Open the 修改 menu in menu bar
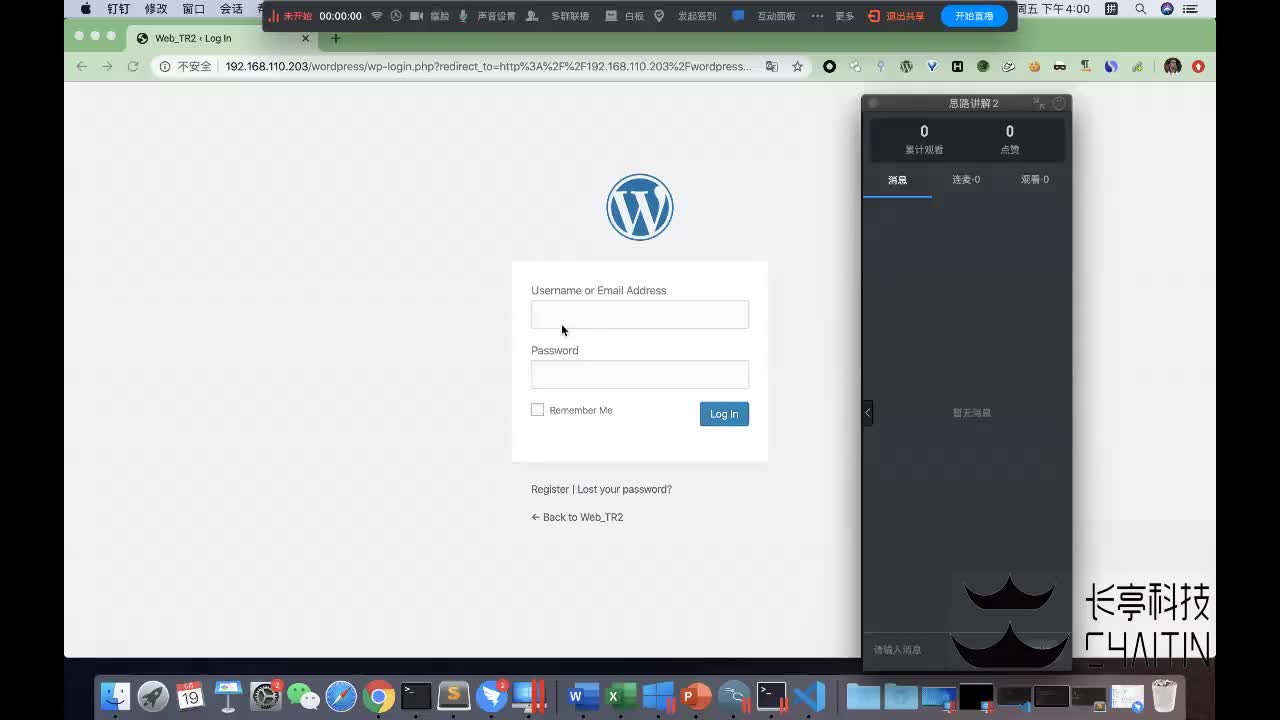The height and width of the screenshot is (720, 1280). pyautogui.click(x=156, y=9)
